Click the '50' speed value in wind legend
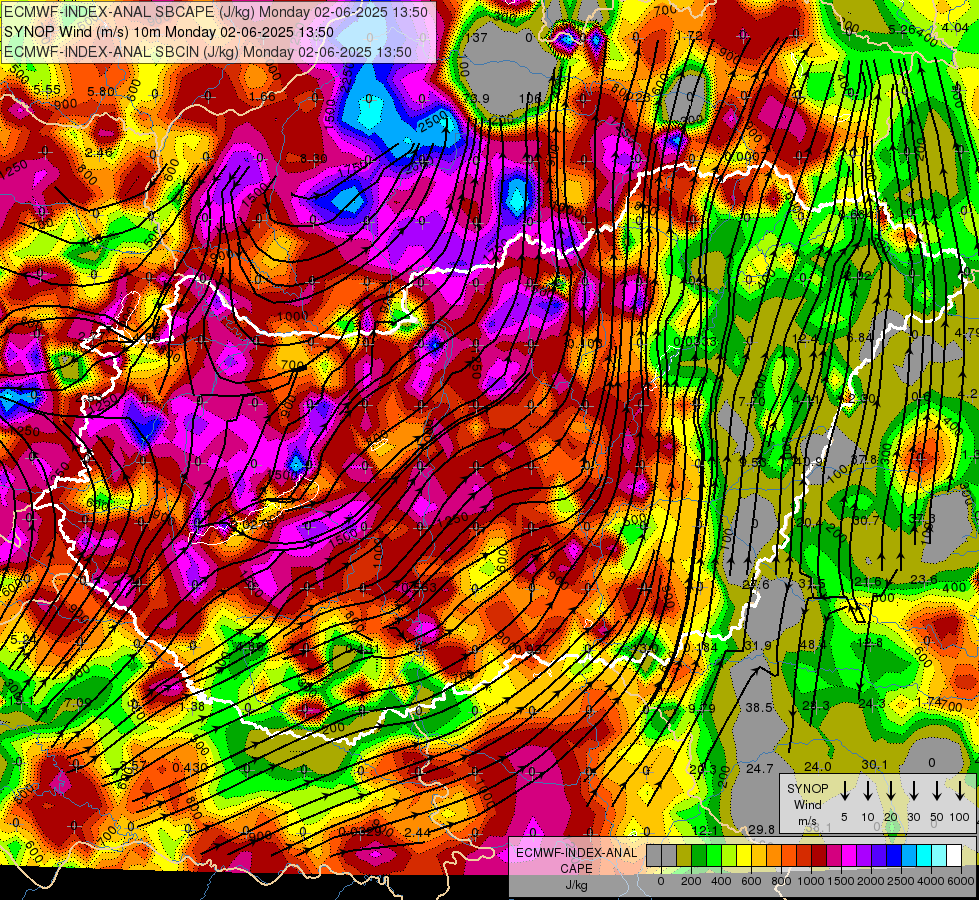Image resolution: width=979 pixels, height=900 pixels. 937,817
